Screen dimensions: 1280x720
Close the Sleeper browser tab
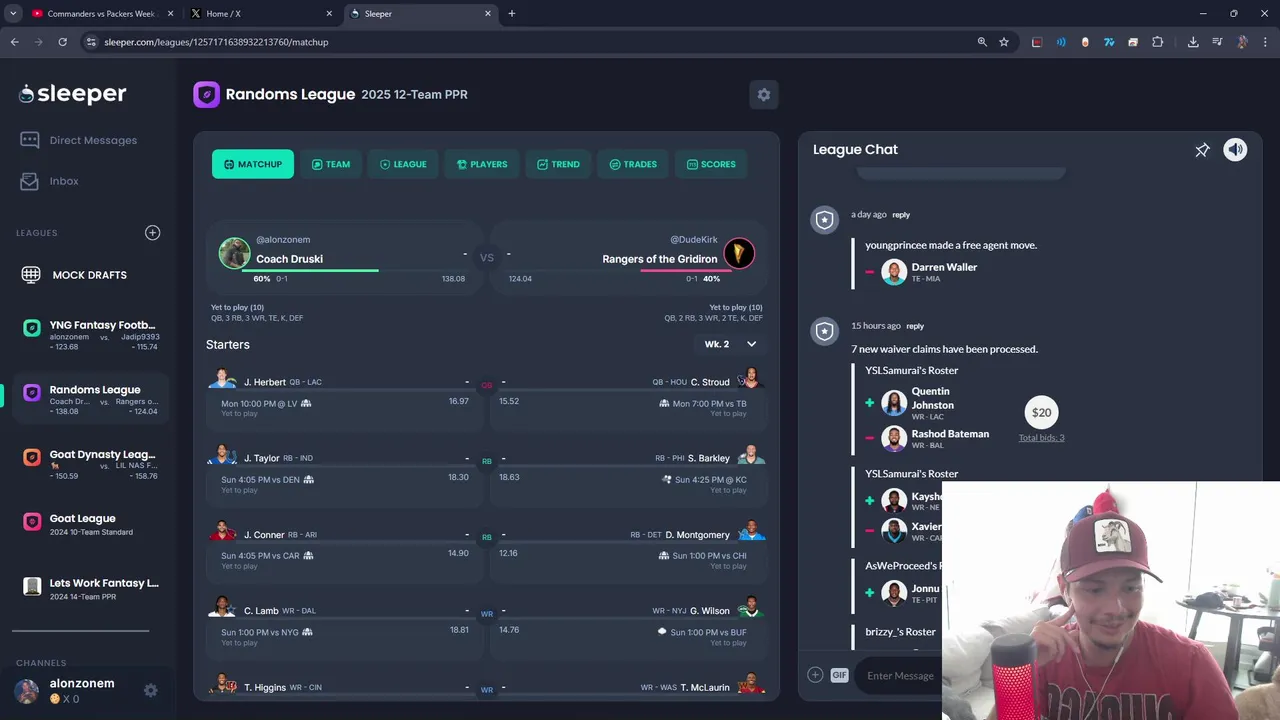click(x=488, y=14)
